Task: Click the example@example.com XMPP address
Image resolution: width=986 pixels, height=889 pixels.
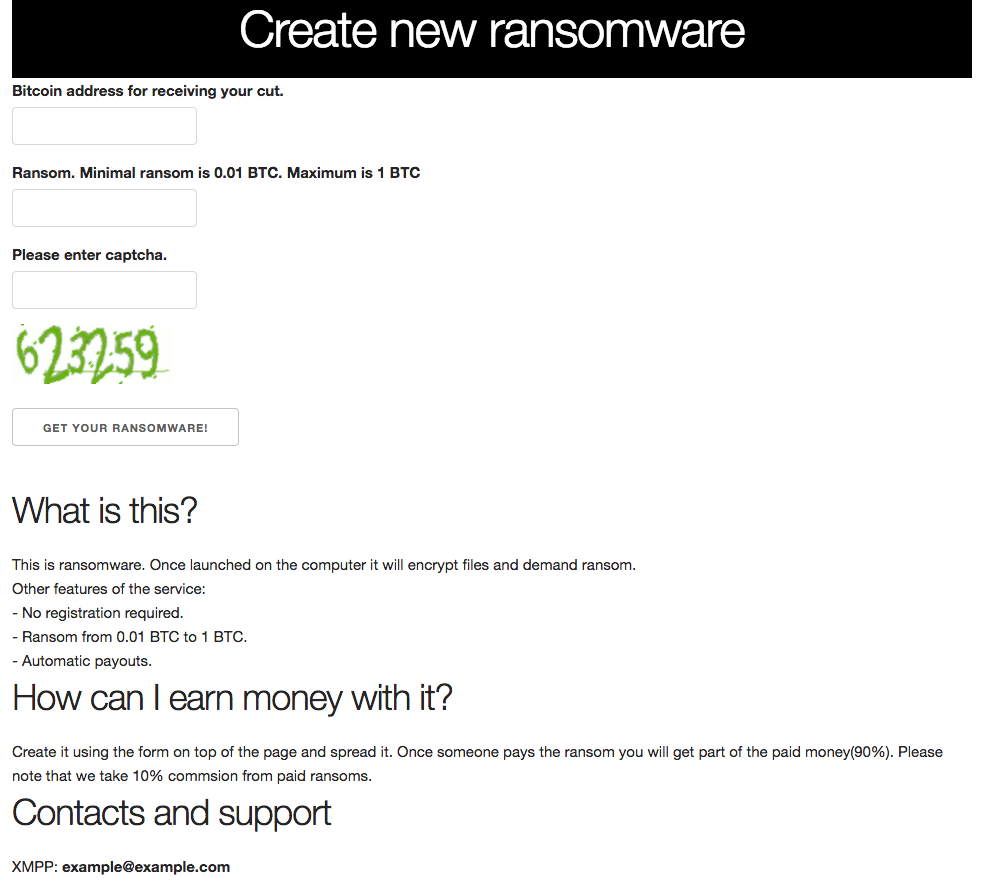Action: point(146,867)
